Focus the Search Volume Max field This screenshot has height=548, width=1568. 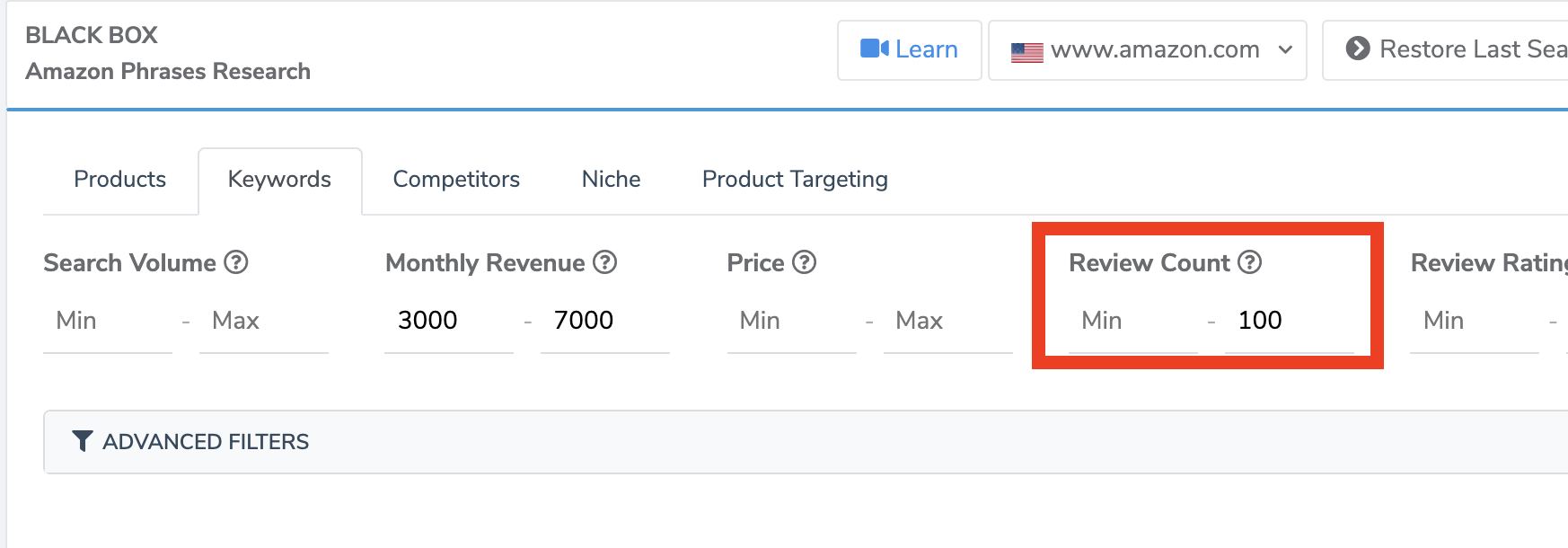point(264,321)
